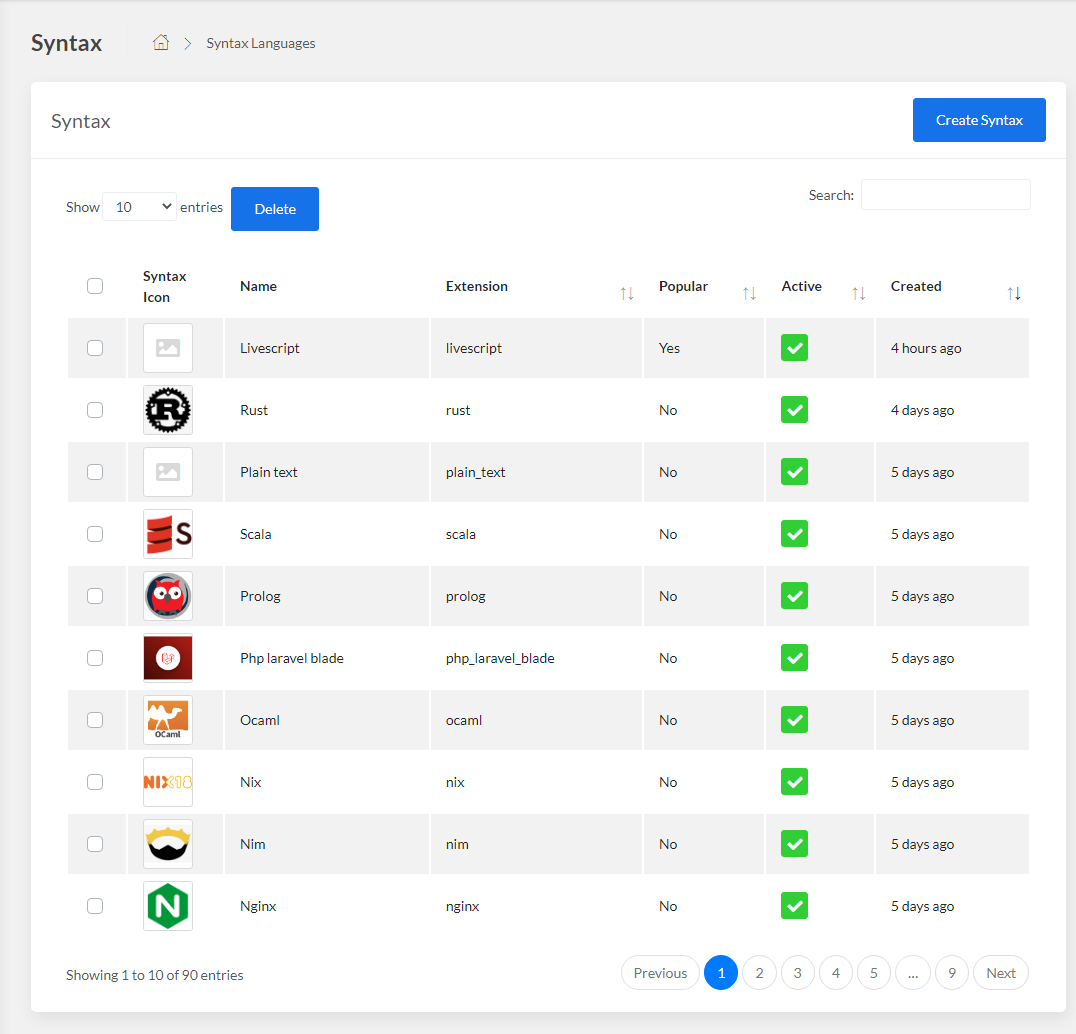1076x1034 pixels.
Task: Click the 'Yes' popular value for Livescript
Action: (669, 348)
